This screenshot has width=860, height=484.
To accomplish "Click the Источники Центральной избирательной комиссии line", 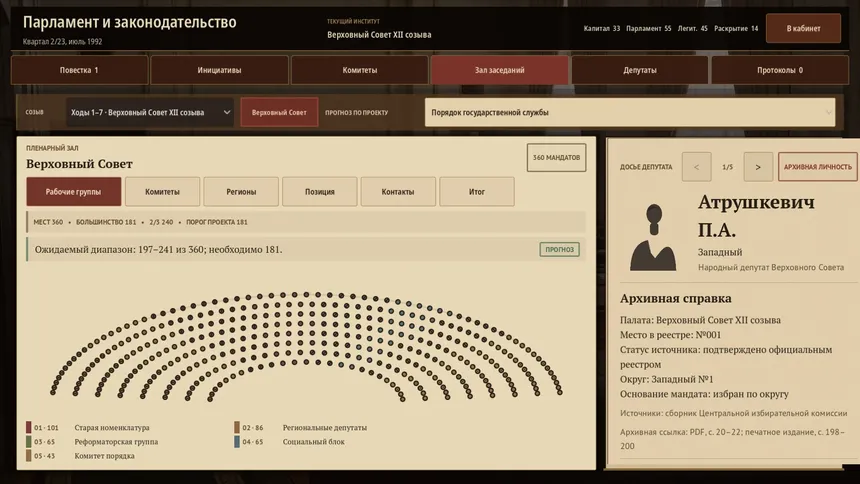I will (x=733, y=413).
